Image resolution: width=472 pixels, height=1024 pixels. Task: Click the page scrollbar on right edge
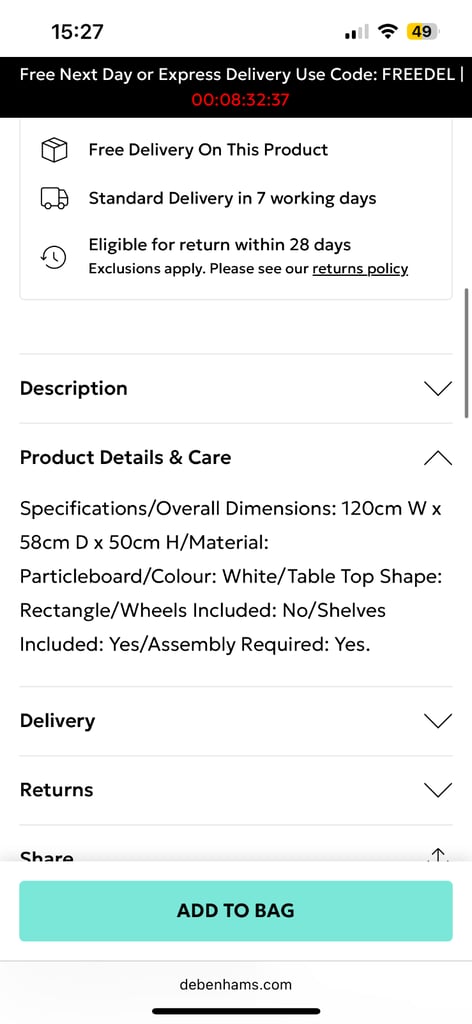(467, 353)
